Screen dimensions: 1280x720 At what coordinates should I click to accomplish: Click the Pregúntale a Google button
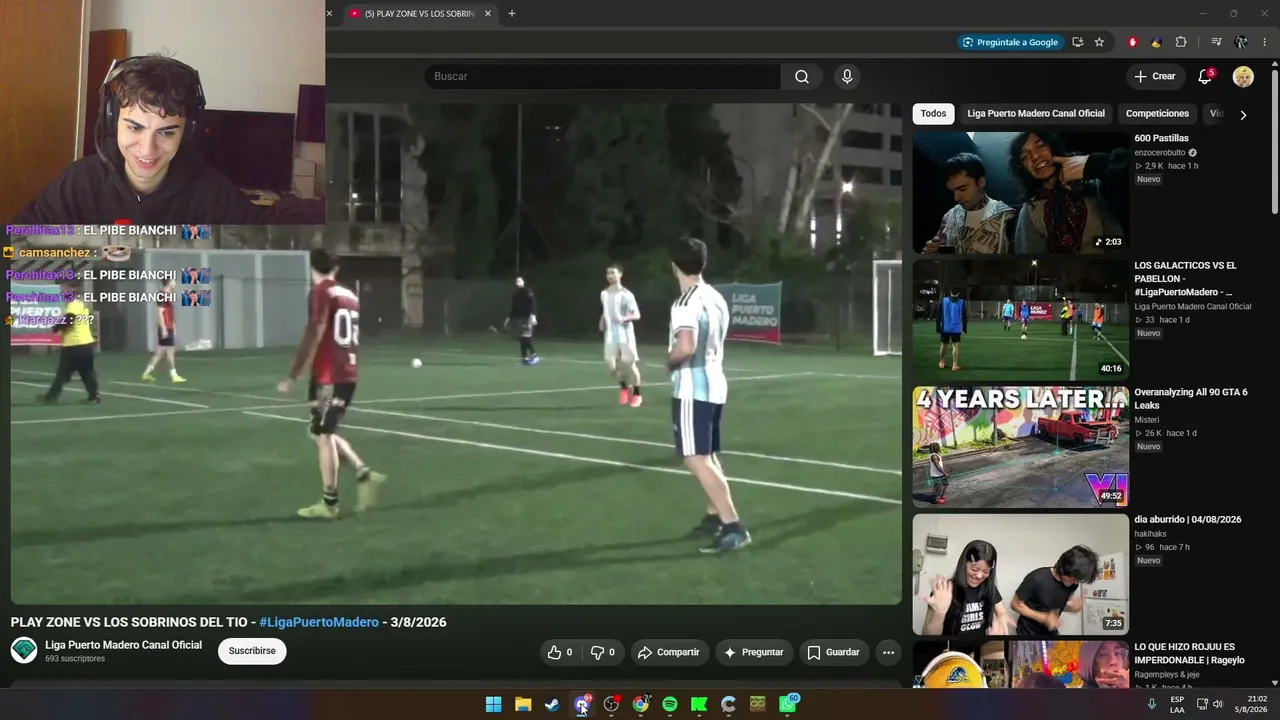[1009, 42]
